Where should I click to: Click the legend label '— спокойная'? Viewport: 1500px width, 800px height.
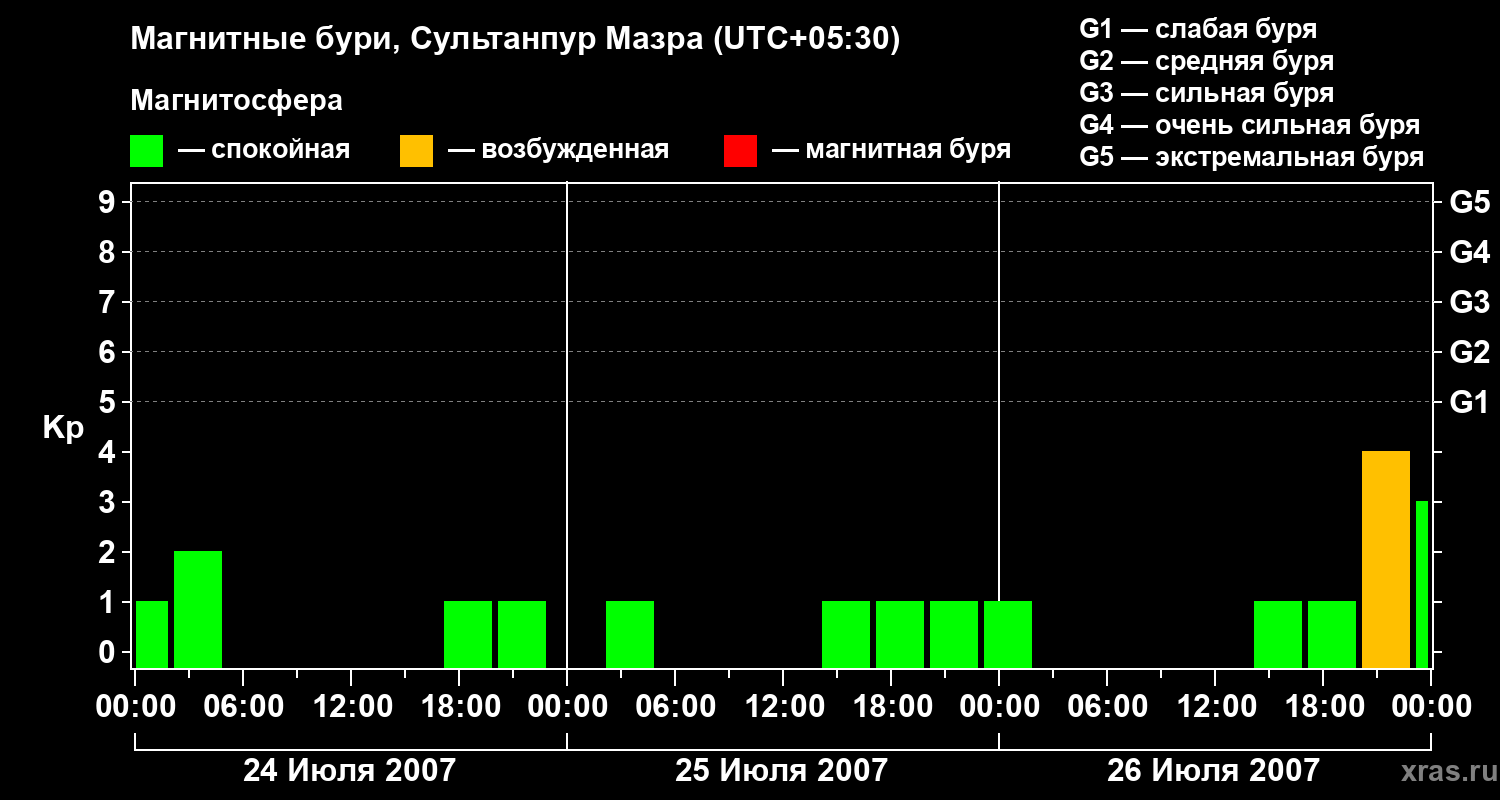(264, 150)
